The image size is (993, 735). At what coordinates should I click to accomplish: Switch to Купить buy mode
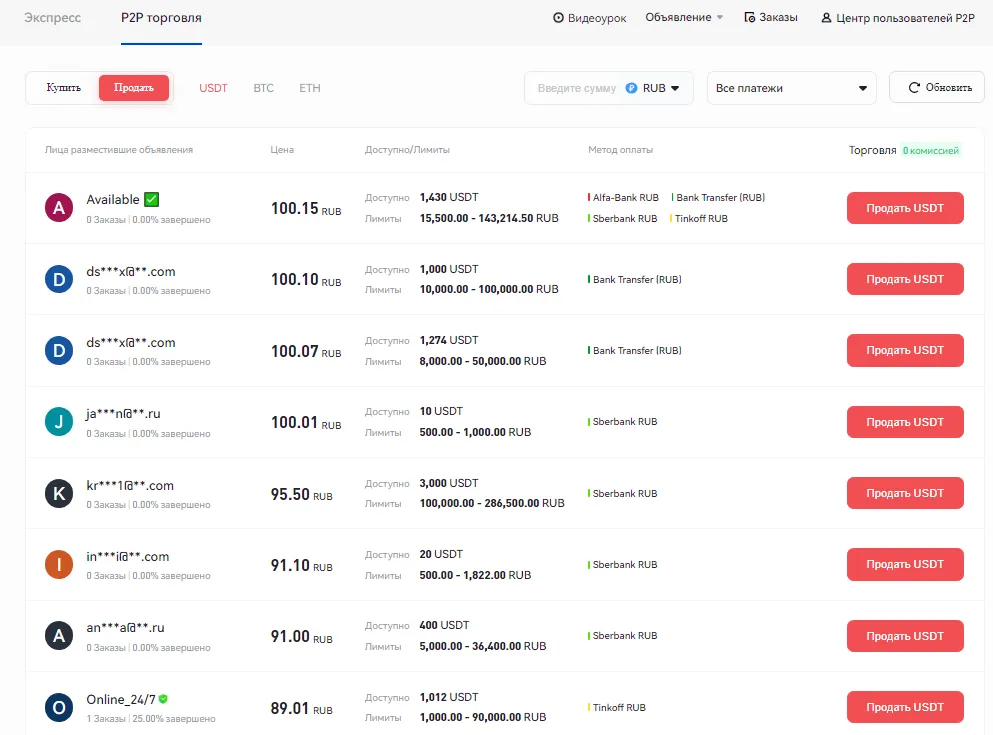pyautogui.click(x=64, y=88)
